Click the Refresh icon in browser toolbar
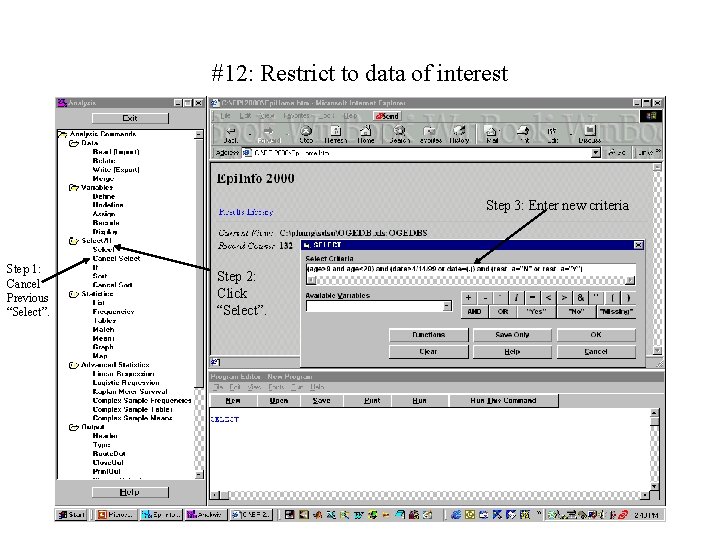Screen dimensions: 720x540 tap(336, 135)
